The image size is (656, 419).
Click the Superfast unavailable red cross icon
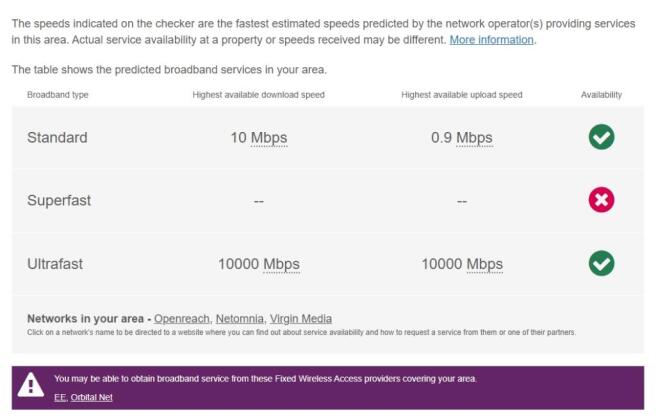point(601,200)
